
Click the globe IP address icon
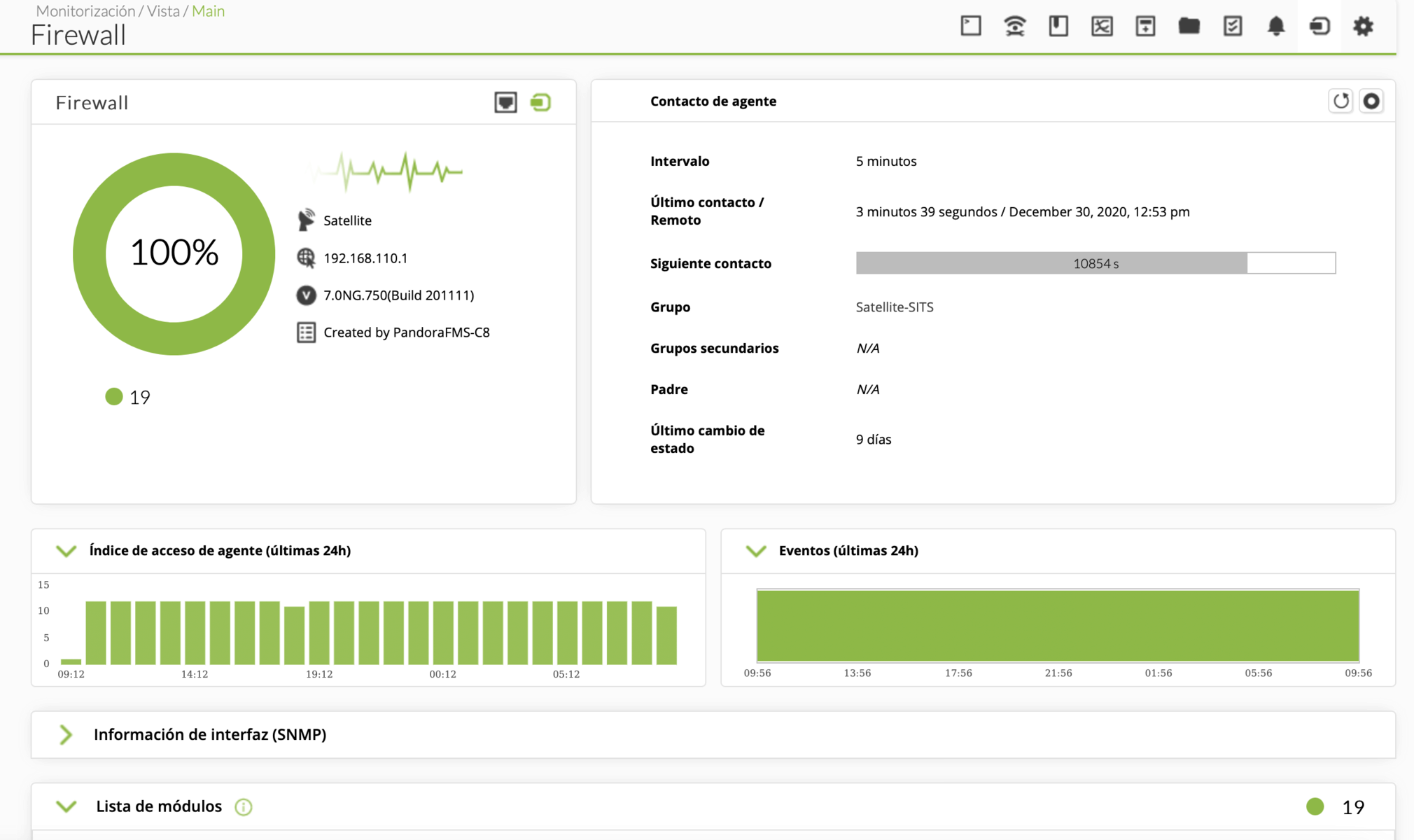[x=306, y=258]
